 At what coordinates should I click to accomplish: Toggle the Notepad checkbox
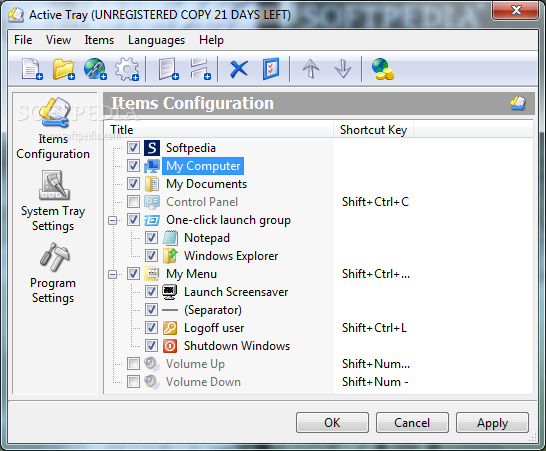coord(151,238)
